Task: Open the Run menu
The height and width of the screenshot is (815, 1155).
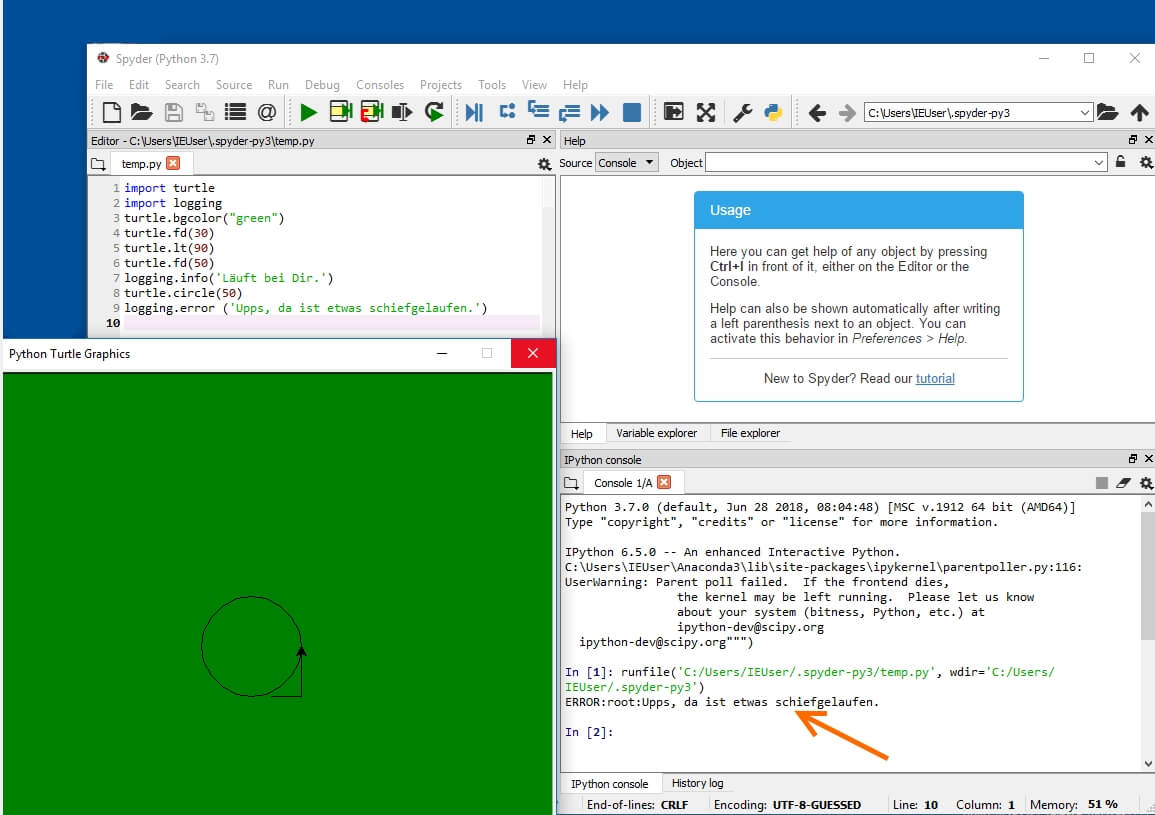Action: coord(278,85)
